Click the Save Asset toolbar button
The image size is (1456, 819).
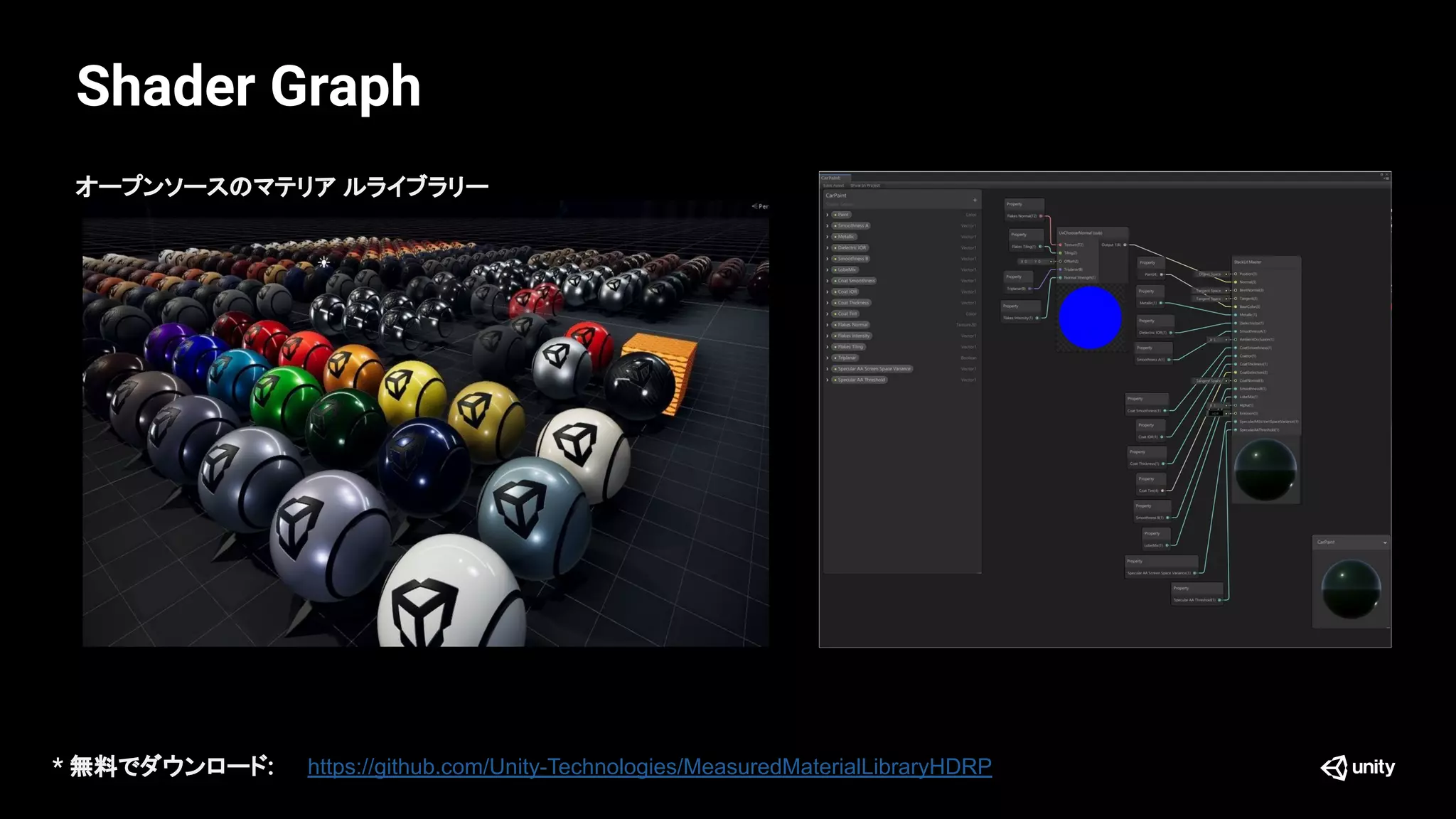(833, 186)
